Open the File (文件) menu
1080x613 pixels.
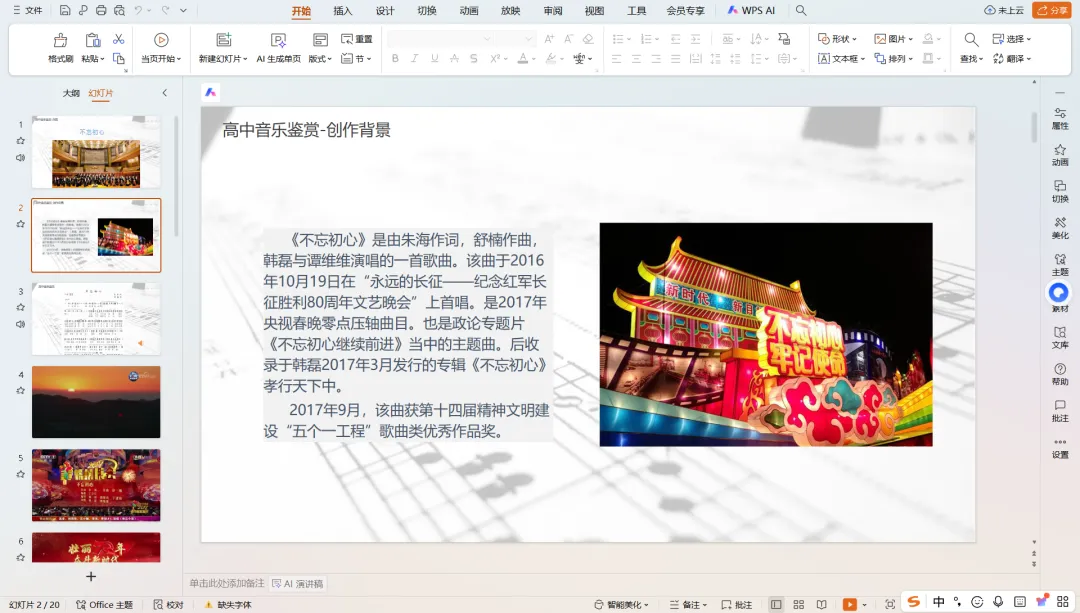pos(28,10)
